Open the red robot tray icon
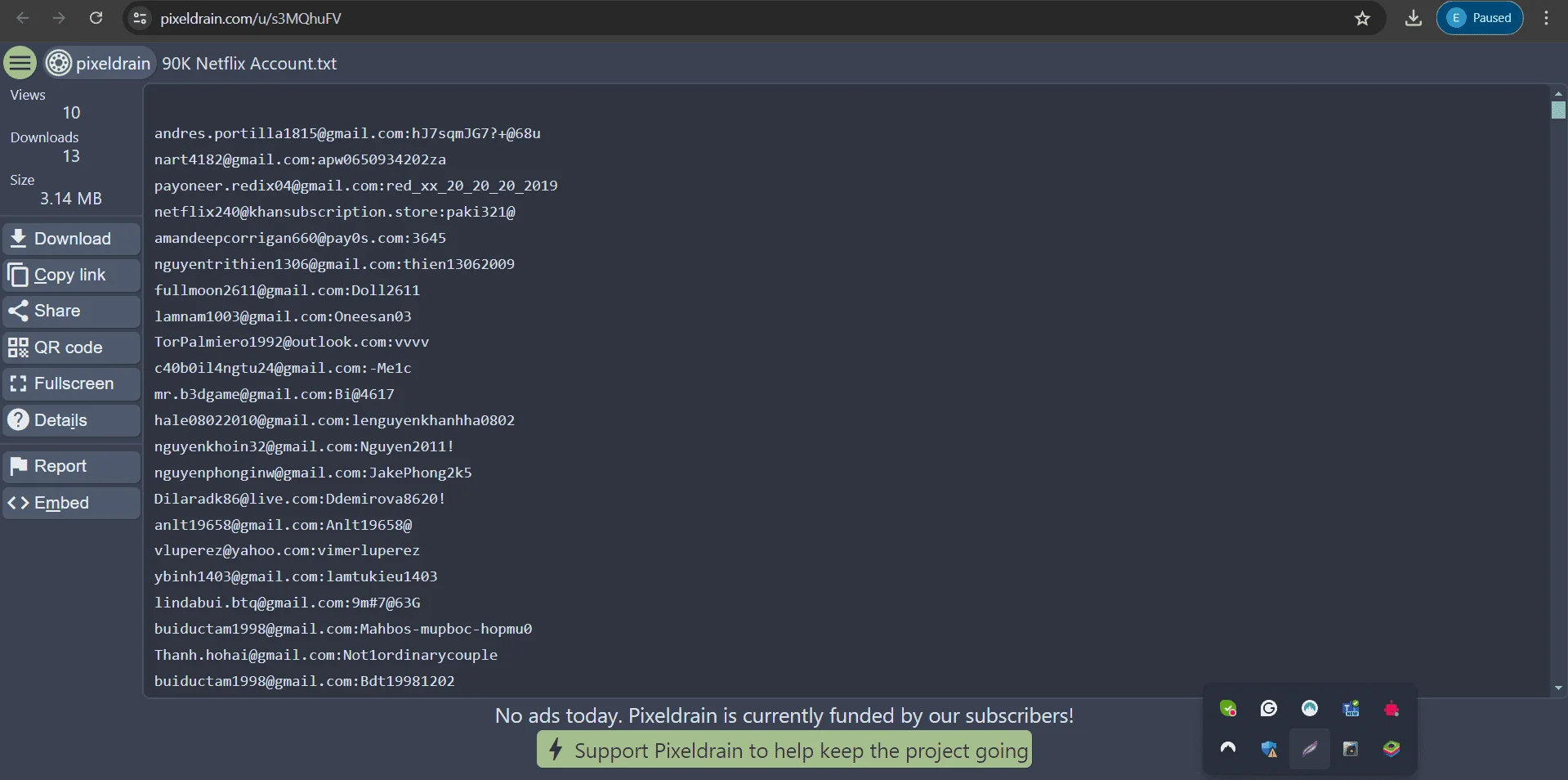Screen dimensions: 1568x780 tap(1392, 709)
